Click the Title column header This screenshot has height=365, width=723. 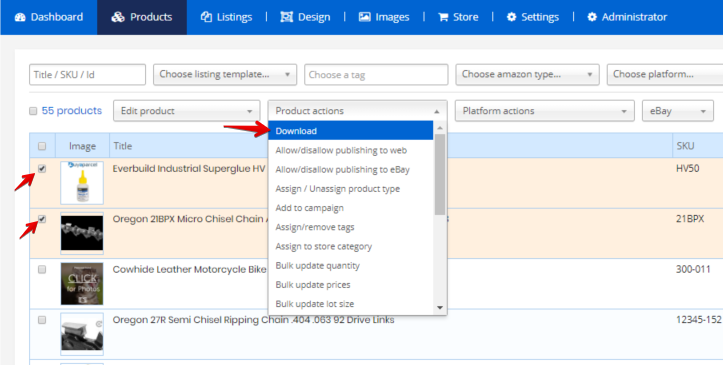[x=123, y=146]
